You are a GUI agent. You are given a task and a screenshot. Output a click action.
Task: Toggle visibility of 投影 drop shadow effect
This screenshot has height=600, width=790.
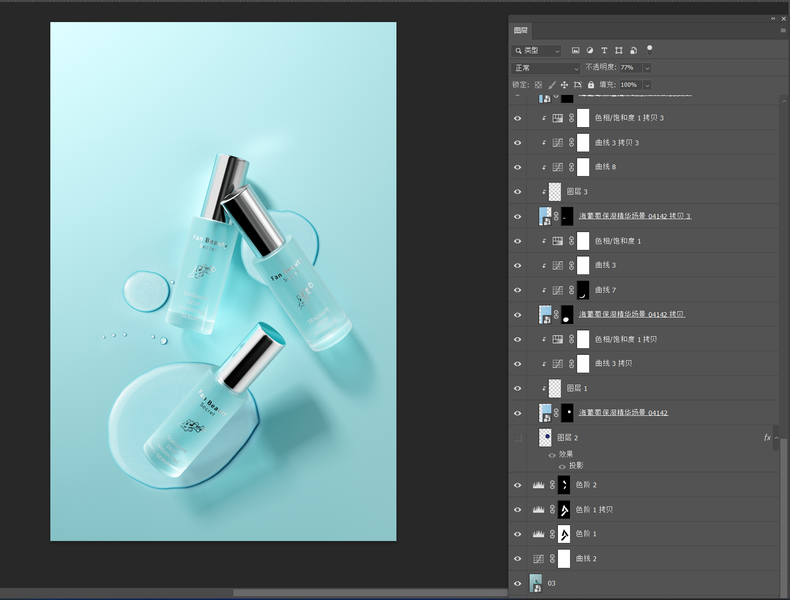tap(562, 466)
